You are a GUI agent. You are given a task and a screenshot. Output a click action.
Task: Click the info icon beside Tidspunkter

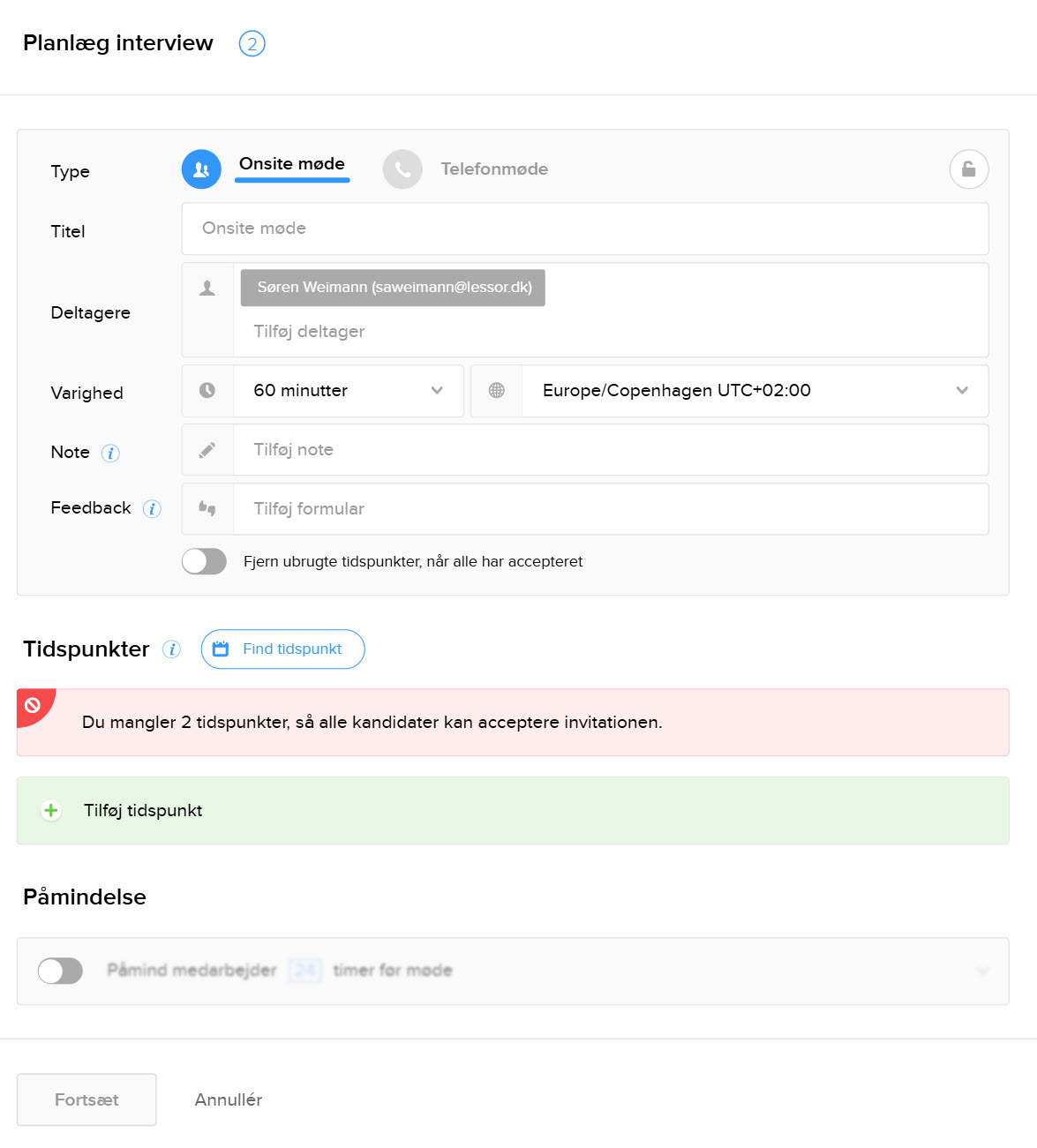172,649
